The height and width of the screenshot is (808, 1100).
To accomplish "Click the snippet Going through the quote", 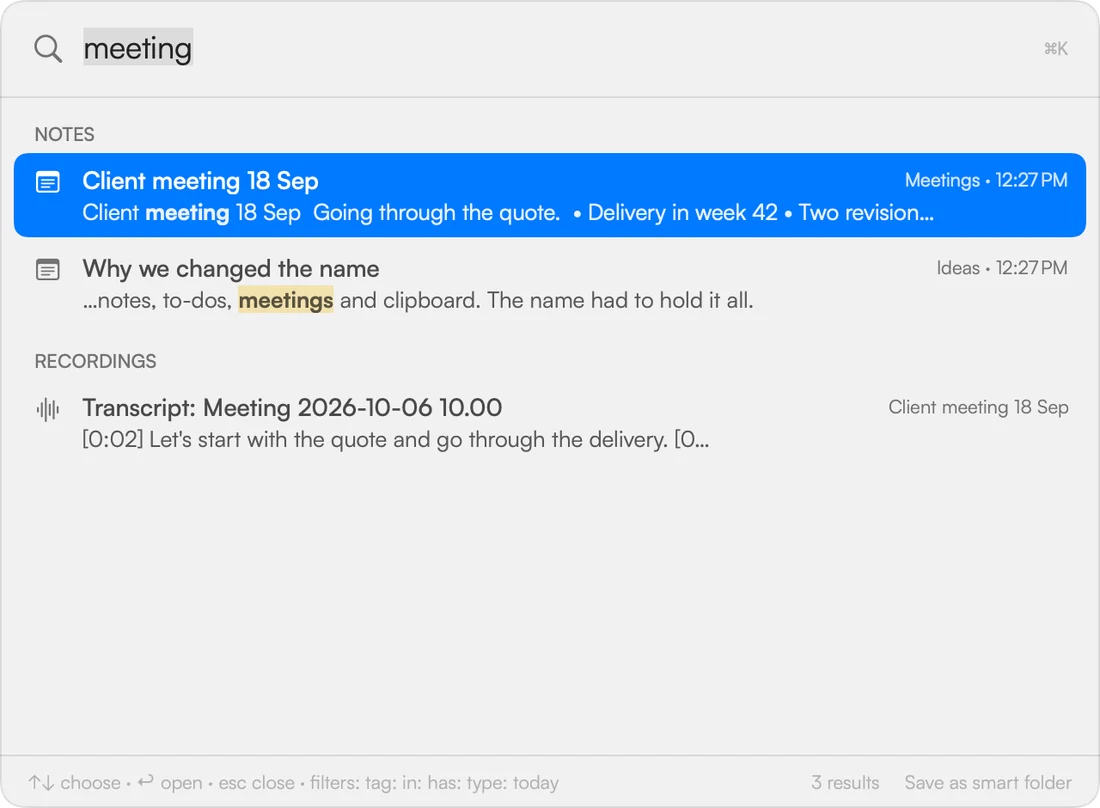I will pyautogui.click(x=436, y=213).
